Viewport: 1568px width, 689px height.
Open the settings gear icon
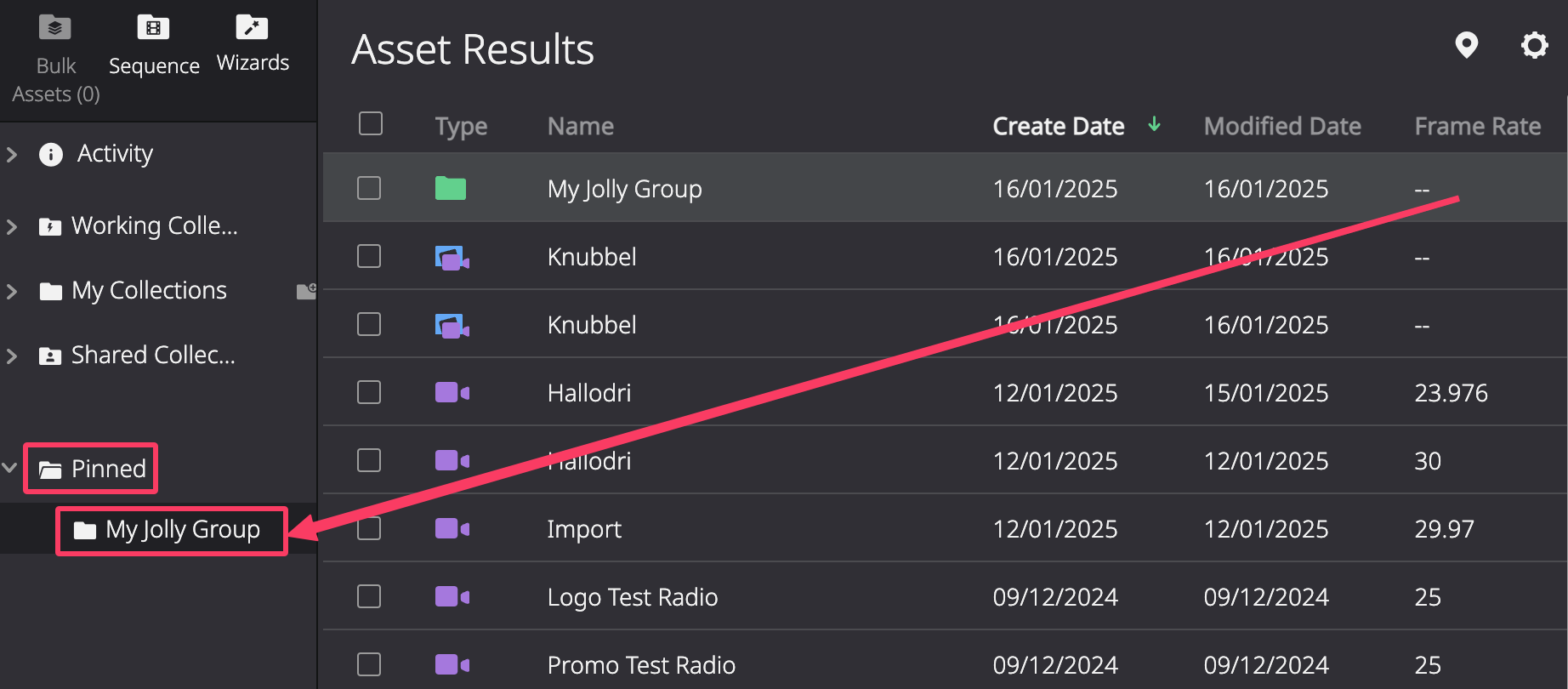pyautogui.click(x=1535, y=45)
